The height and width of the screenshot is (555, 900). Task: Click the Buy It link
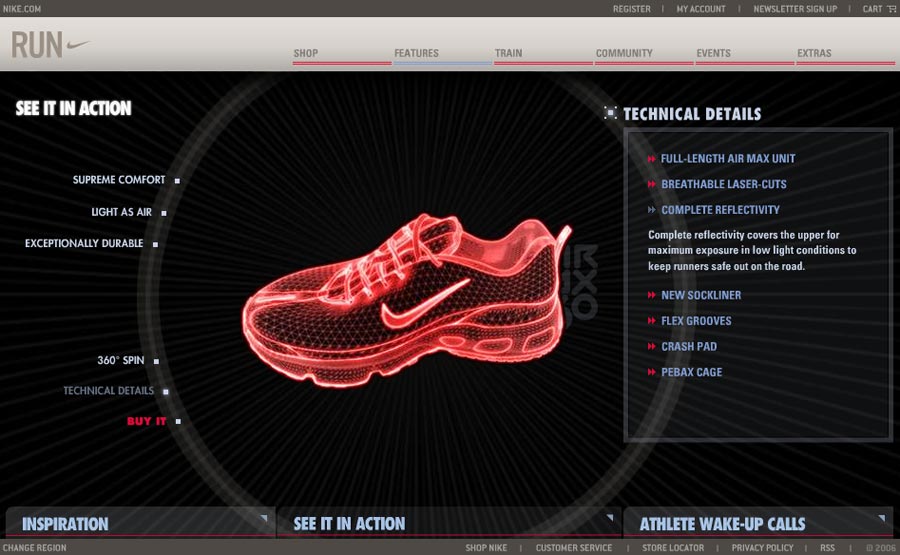tap(146, 422)
